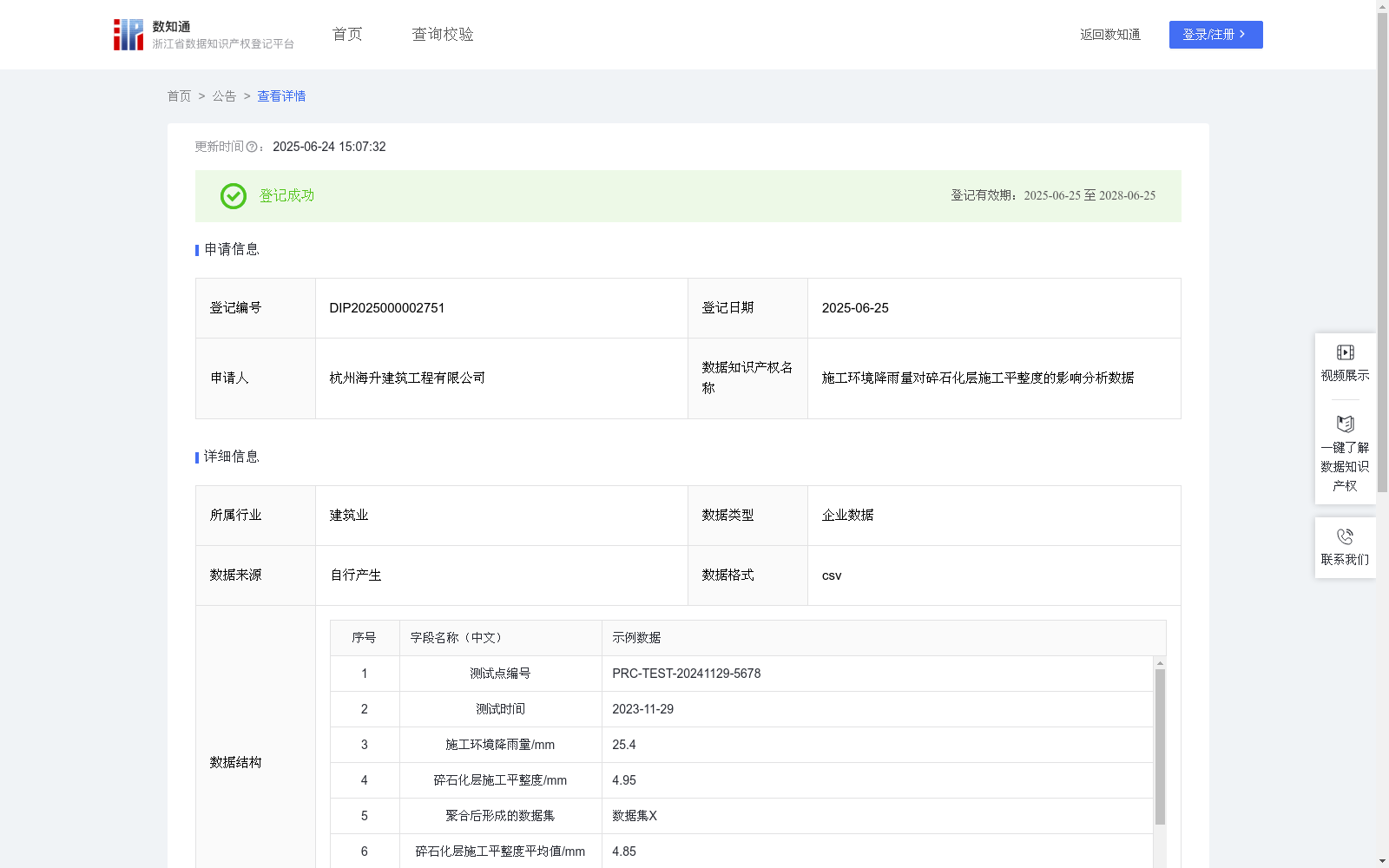Open 一键了解数据知识产权 guide icon

[1346, 424]
